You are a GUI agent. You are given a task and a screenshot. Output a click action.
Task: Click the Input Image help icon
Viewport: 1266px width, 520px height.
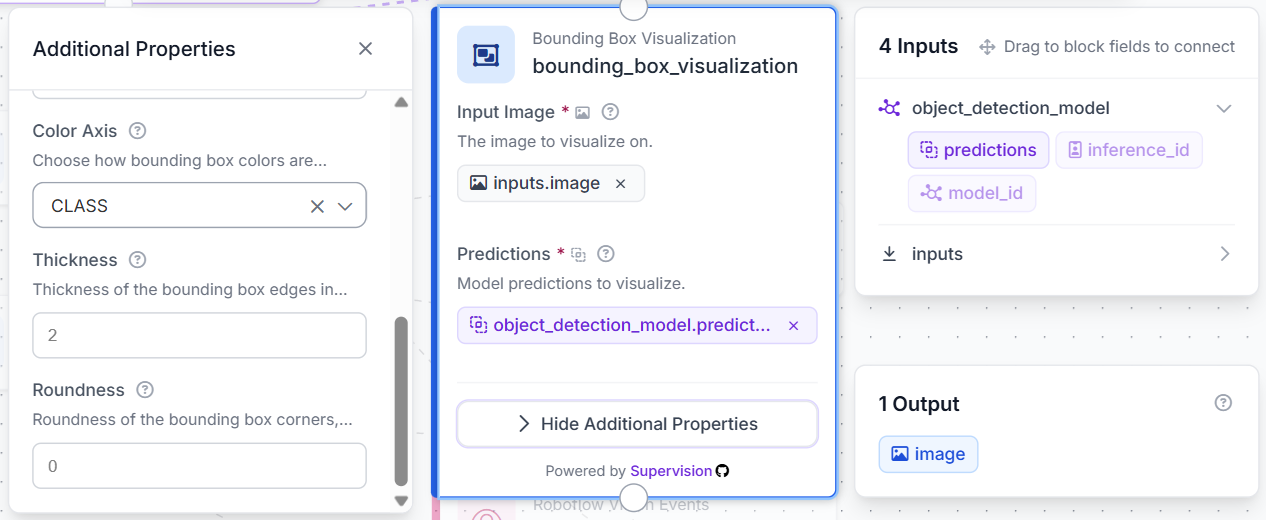[611, 112]
